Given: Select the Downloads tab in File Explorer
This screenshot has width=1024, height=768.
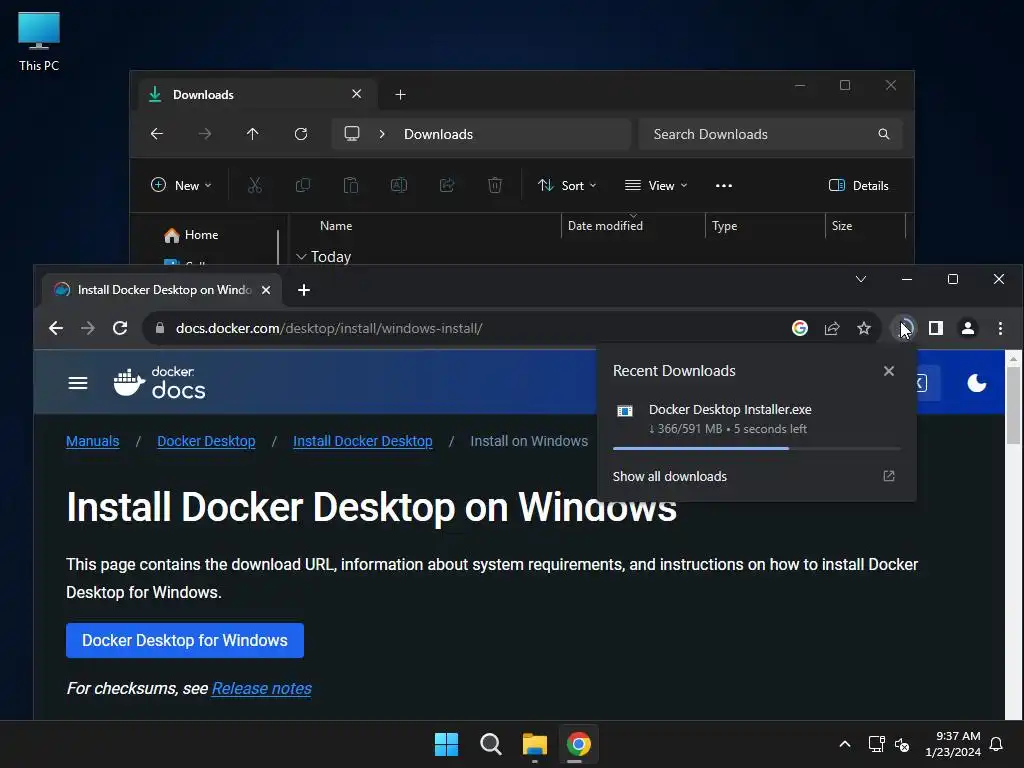Looking at the screenshot, I should tap(258, 95).
